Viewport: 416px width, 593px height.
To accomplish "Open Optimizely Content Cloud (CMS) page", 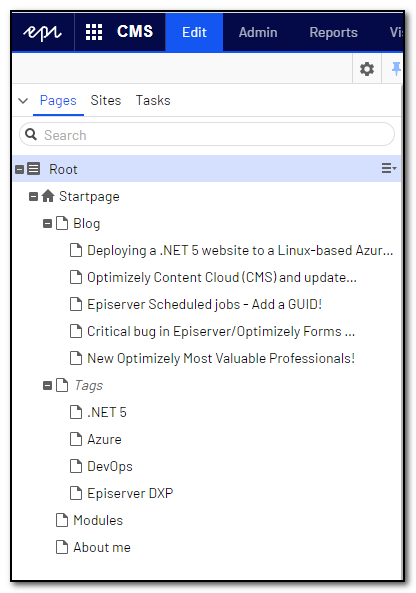I will click(x=222, y=278).
